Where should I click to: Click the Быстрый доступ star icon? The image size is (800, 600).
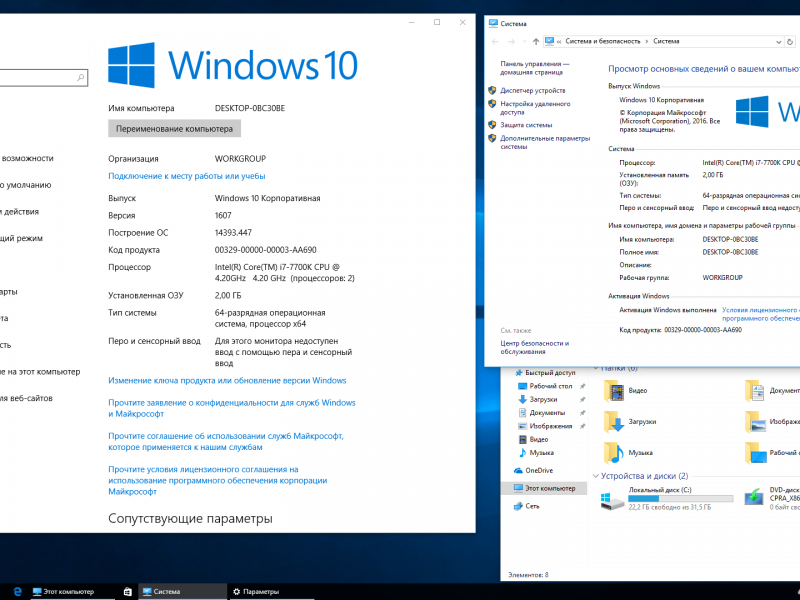pos(519,373)
